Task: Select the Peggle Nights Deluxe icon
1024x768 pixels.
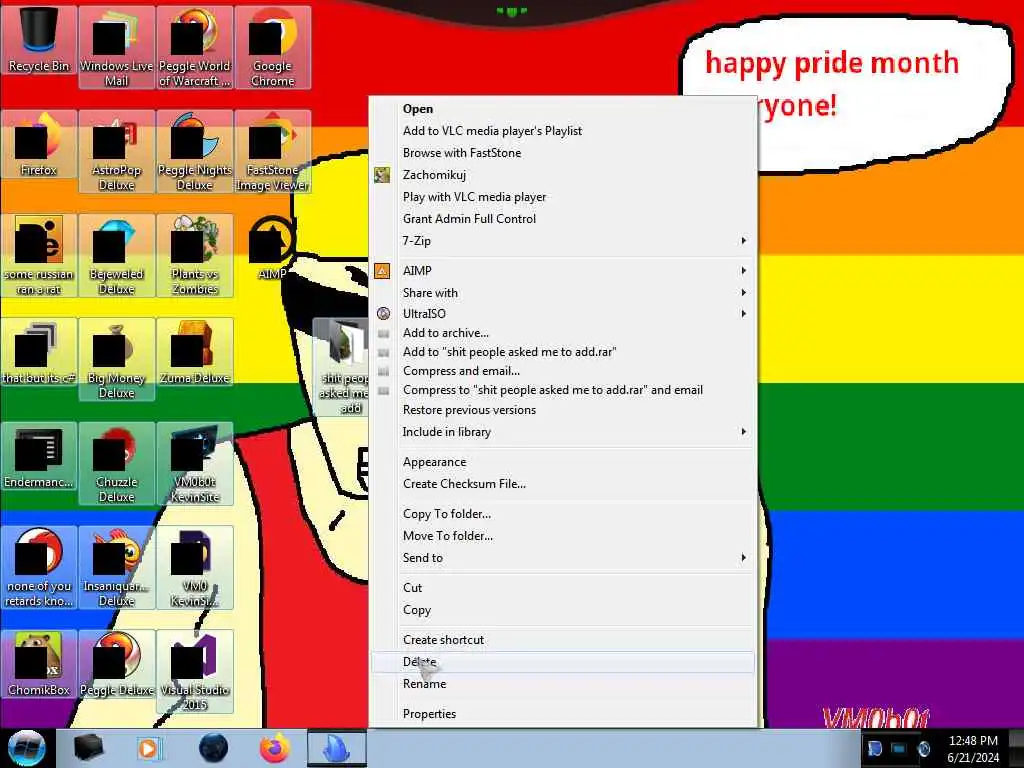Action: pyautogui.click(x=195, y=151)
